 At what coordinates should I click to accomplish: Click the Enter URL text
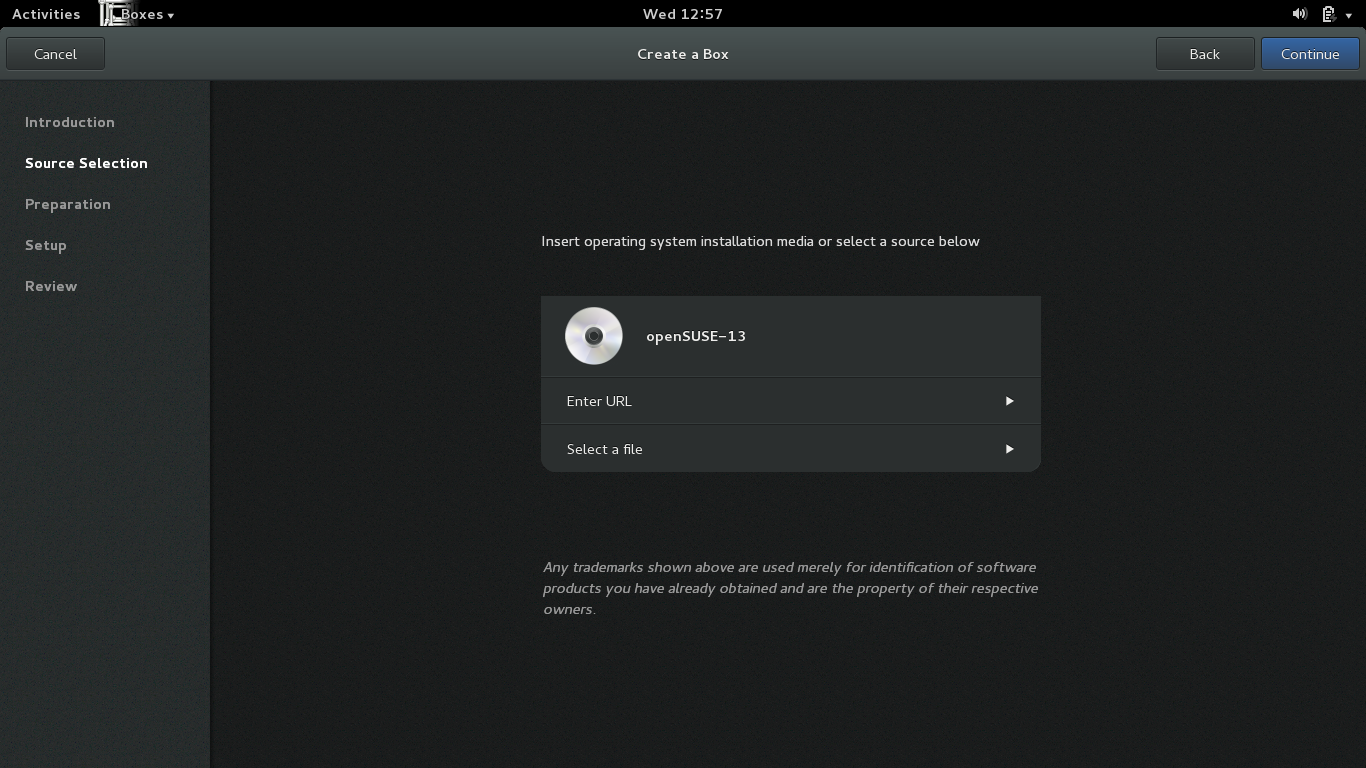599,401
